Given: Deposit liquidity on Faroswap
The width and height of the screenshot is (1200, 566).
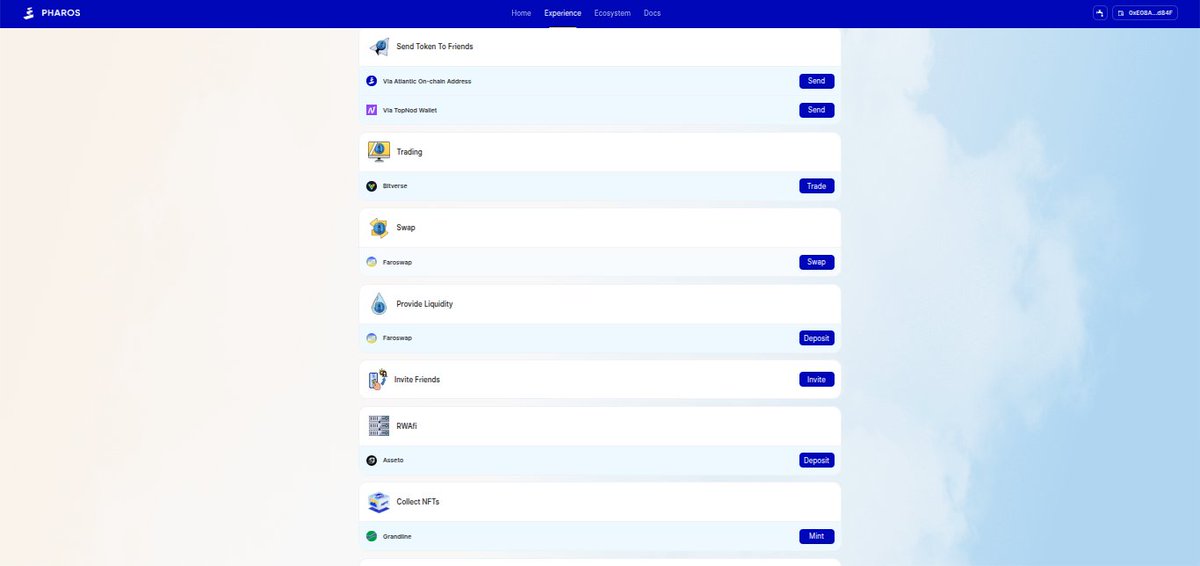Looking at the screenshot, I should click(816, 338).
